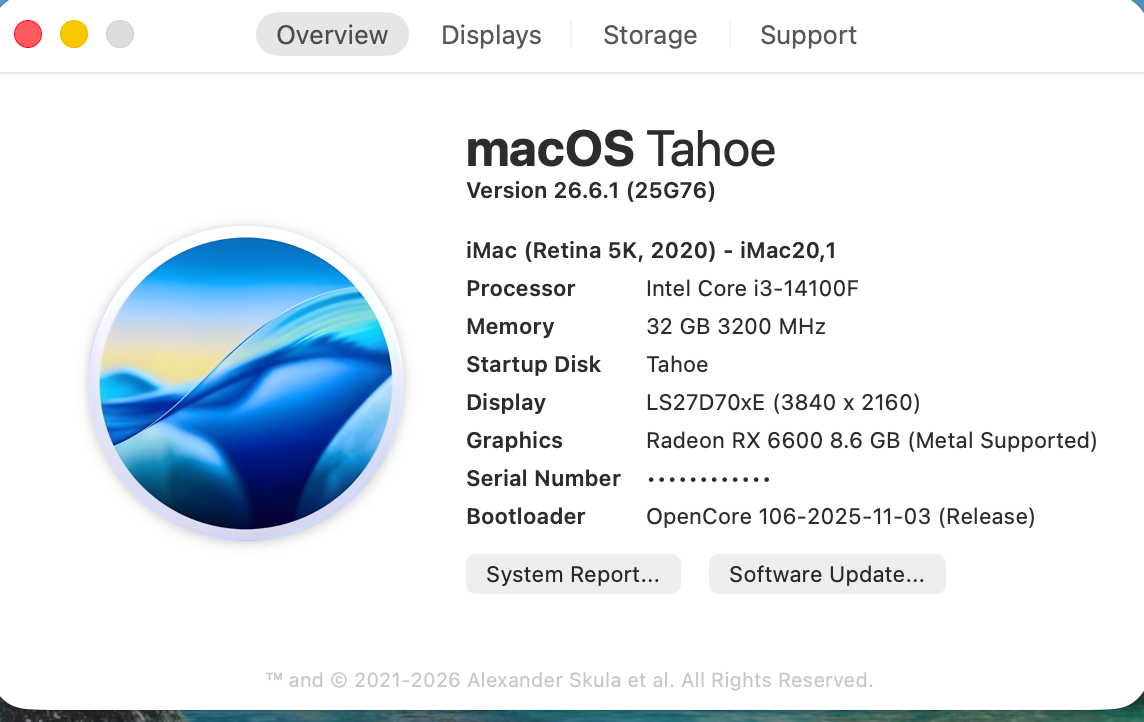Open the Displays tab

491,34
